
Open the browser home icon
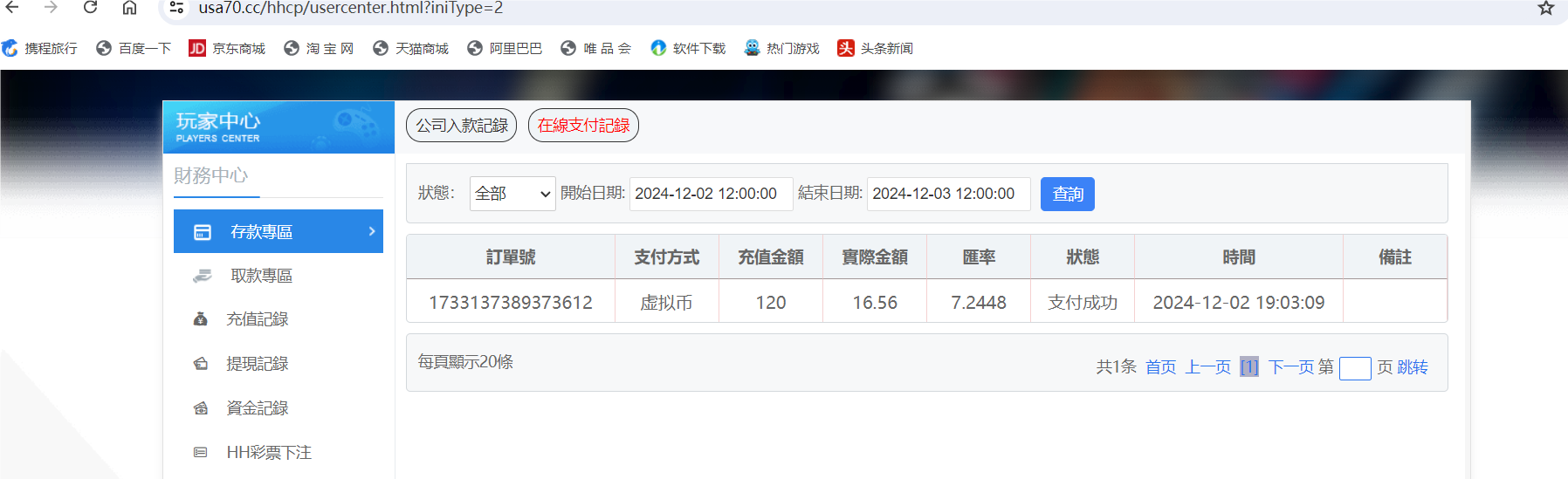pos(129,7)
